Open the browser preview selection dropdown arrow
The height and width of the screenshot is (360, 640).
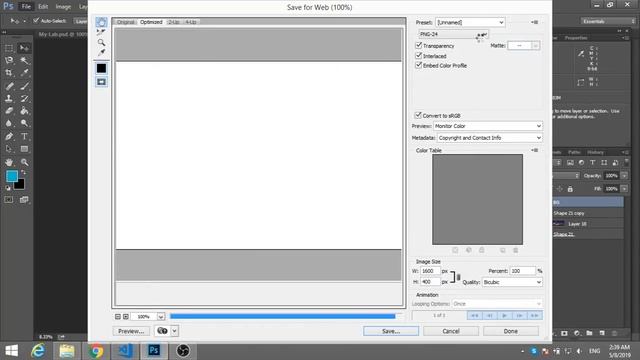pos(174,331)
